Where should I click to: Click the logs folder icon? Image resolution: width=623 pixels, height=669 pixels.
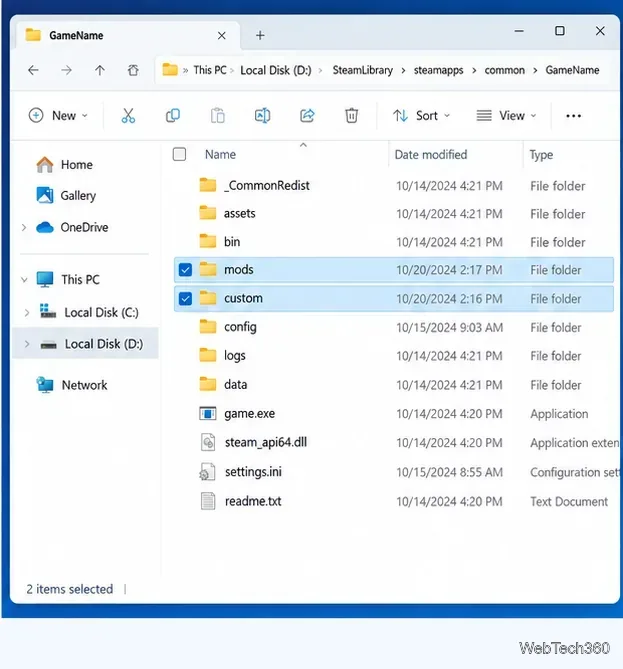[208, 355]
